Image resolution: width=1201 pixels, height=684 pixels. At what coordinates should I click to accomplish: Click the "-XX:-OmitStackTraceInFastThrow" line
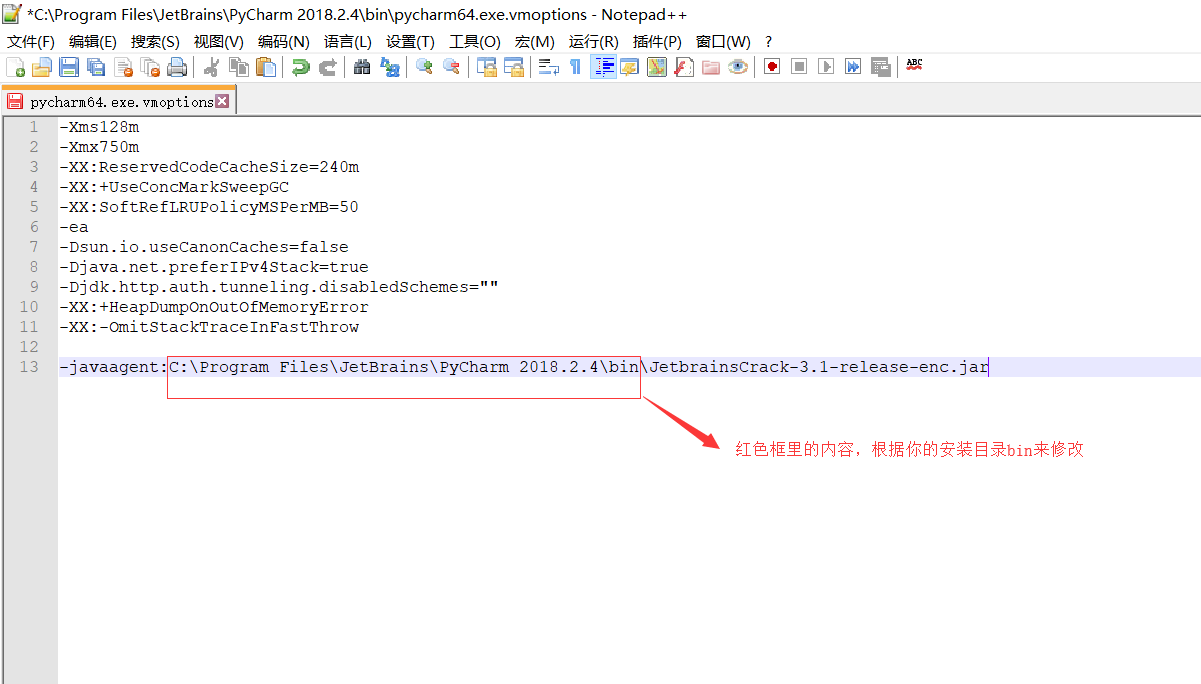(x=209, y=327)
